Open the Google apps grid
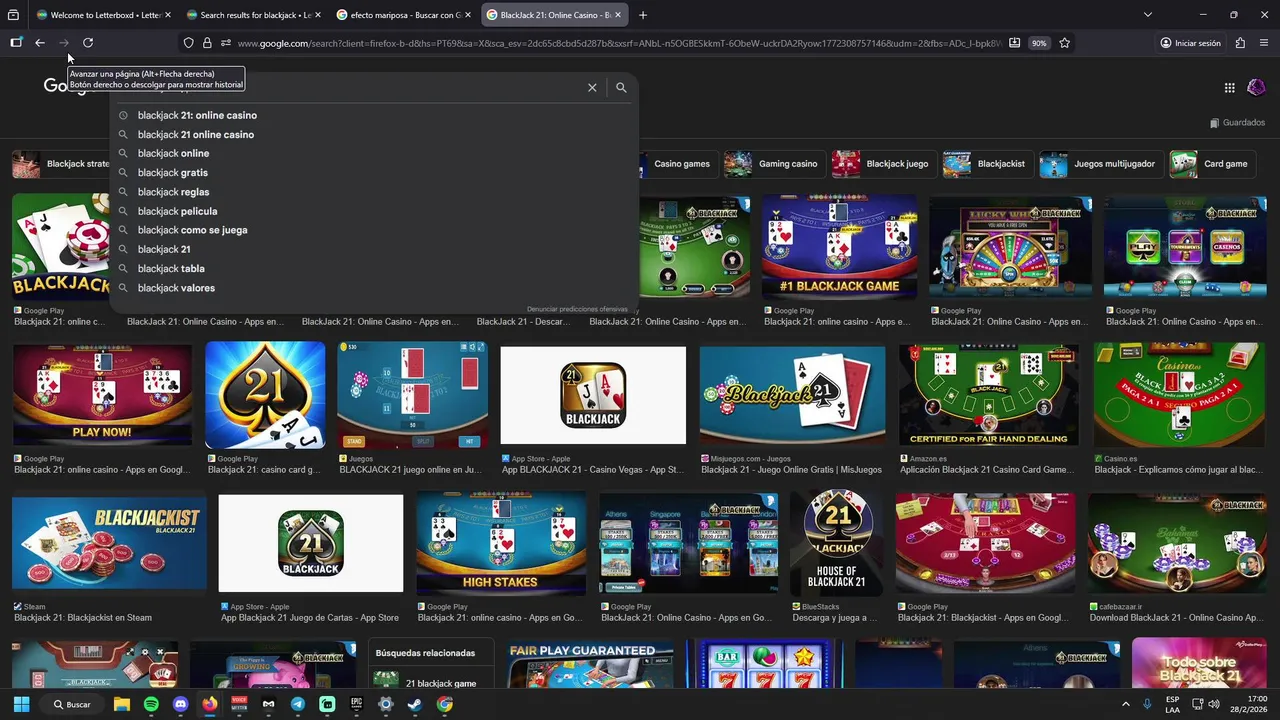1280x720 pixels. click(x=1230, y=88)
